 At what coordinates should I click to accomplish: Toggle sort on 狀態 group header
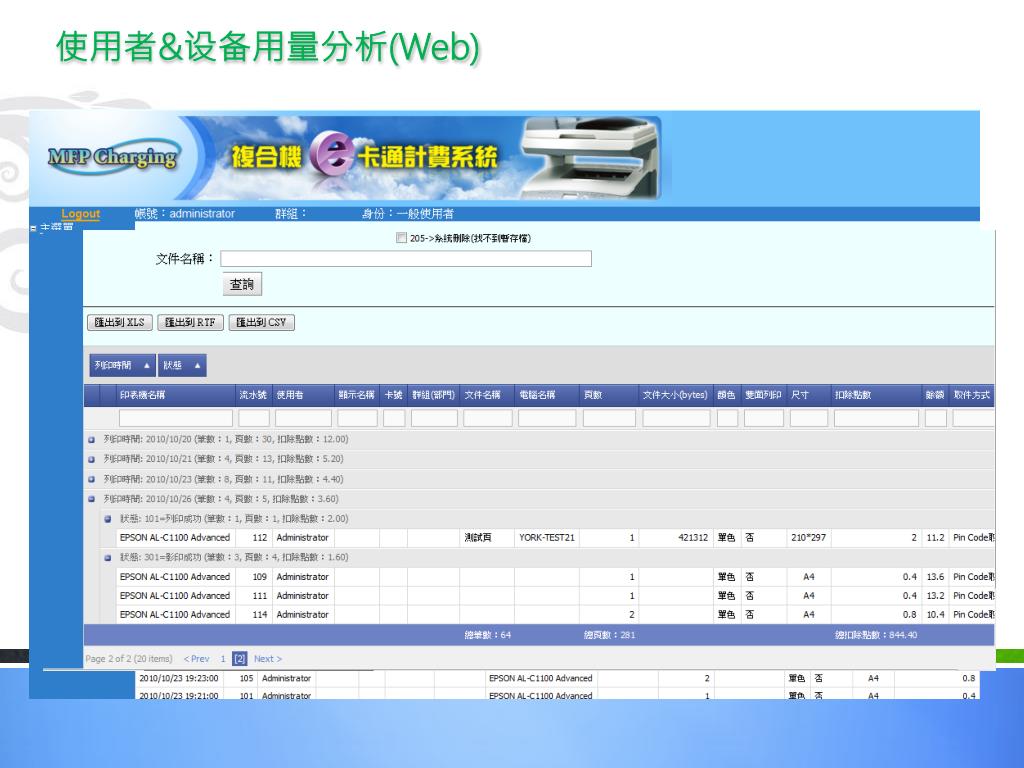(182, 366)
